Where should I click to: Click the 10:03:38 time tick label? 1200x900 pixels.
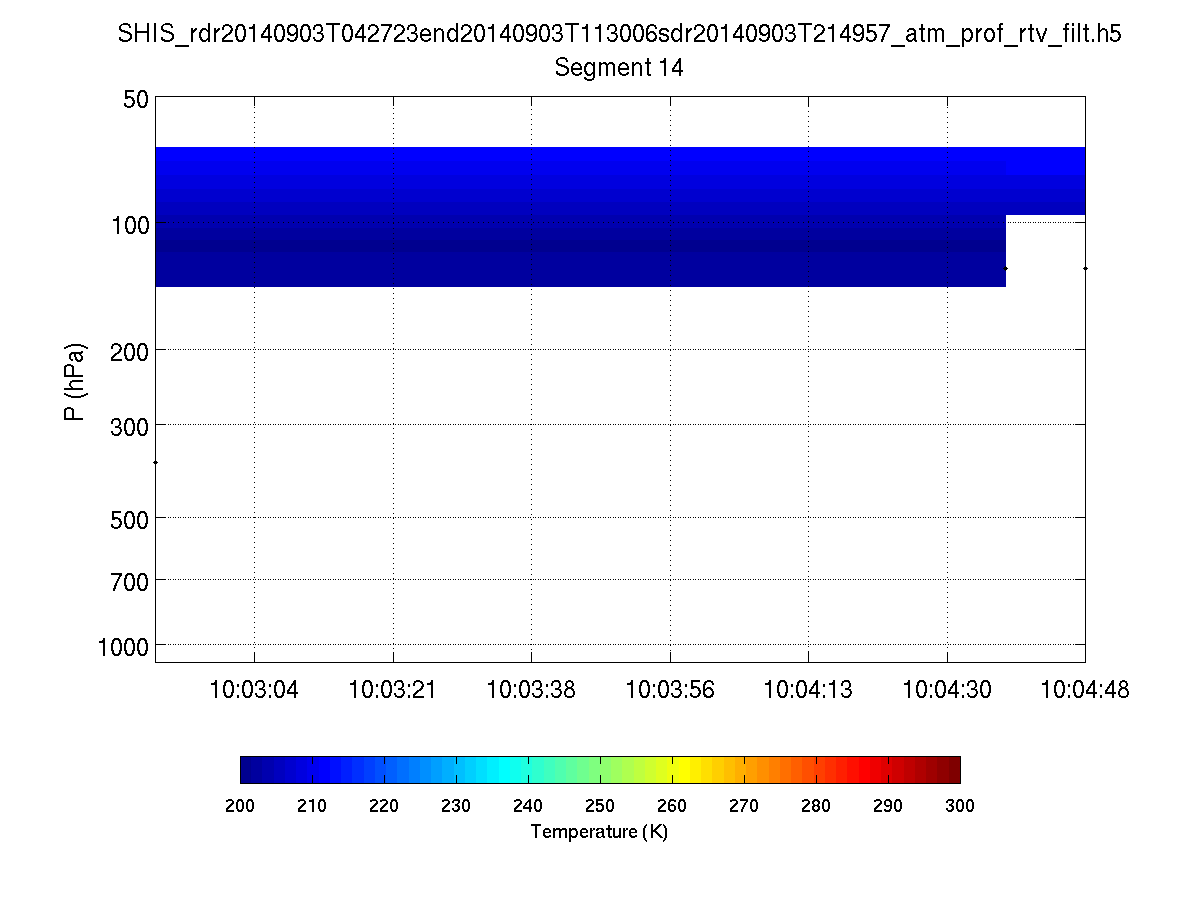pos(531,690)
